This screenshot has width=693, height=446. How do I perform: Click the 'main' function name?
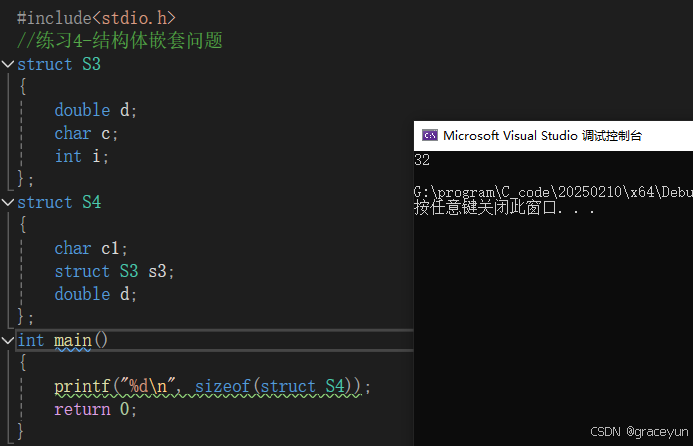point(73,340)
